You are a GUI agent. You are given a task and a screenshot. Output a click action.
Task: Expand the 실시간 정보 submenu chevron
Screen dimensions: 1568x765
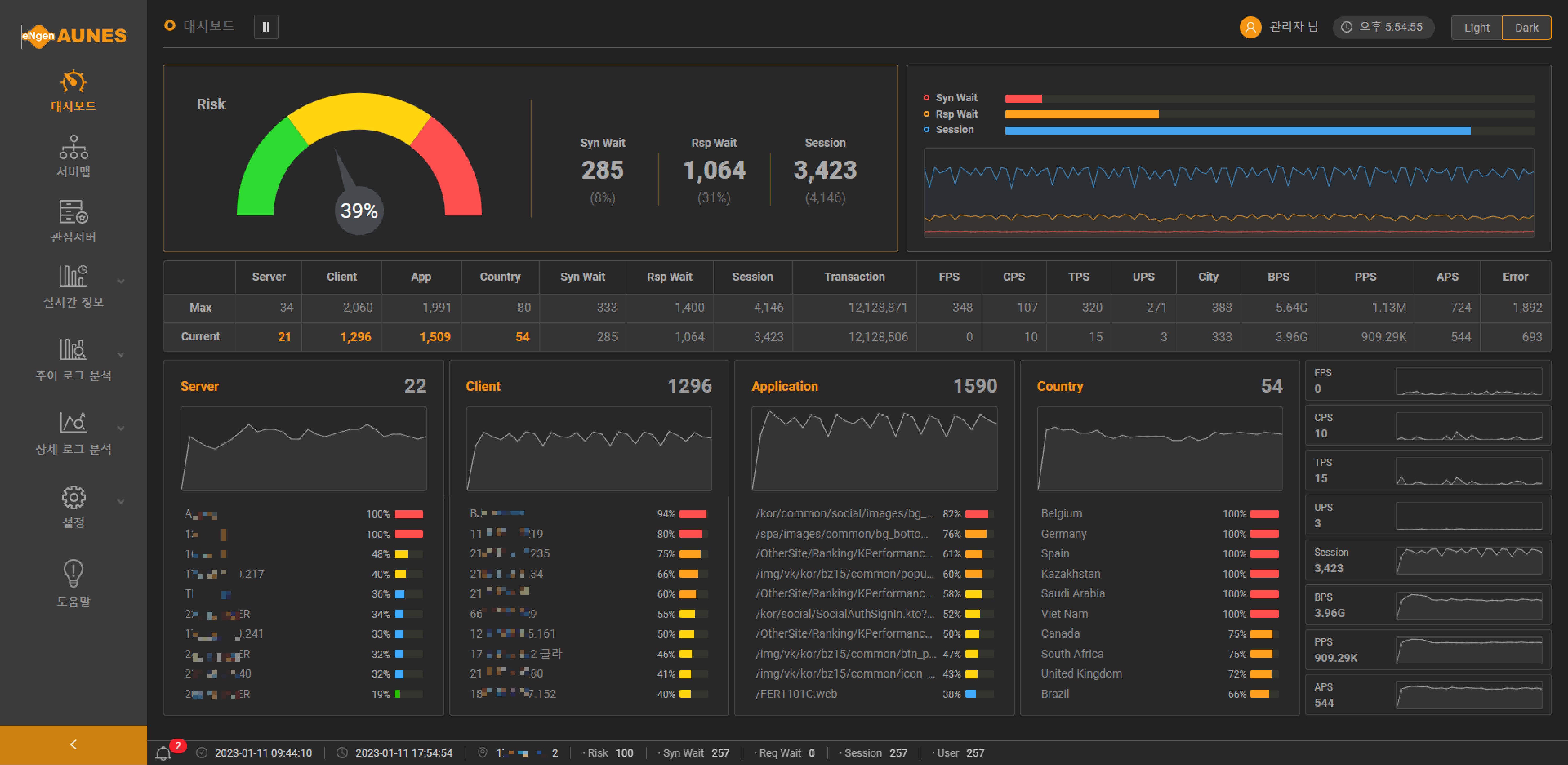tap(120, 281)
